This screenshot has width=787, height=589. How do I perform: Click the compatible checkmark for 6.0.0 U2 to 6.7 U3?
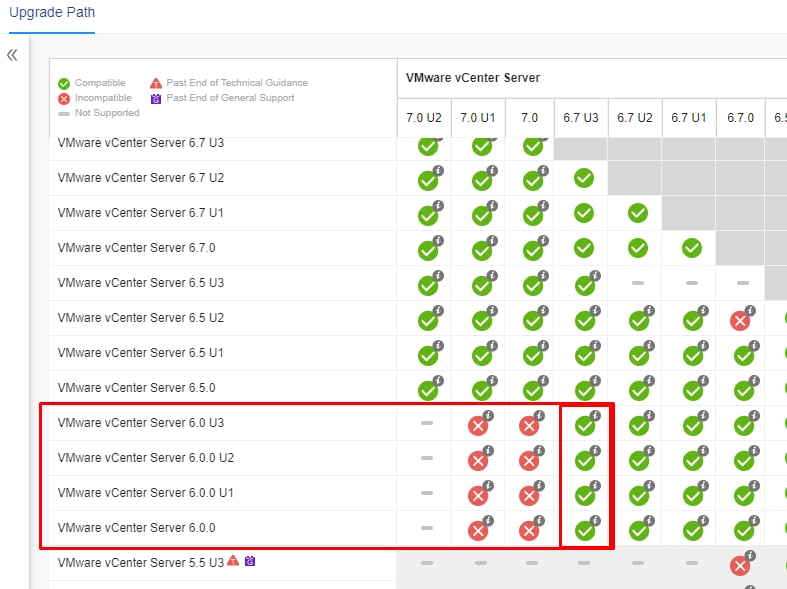tap(585, 461)
